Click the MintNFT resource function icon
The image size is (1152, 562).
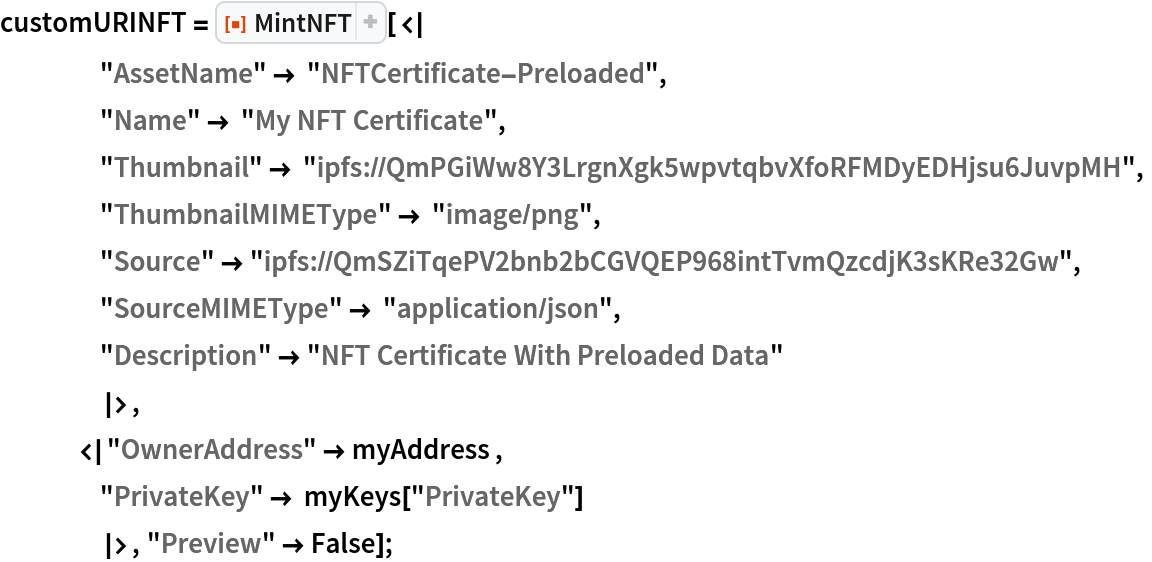[x=236, y=24]
